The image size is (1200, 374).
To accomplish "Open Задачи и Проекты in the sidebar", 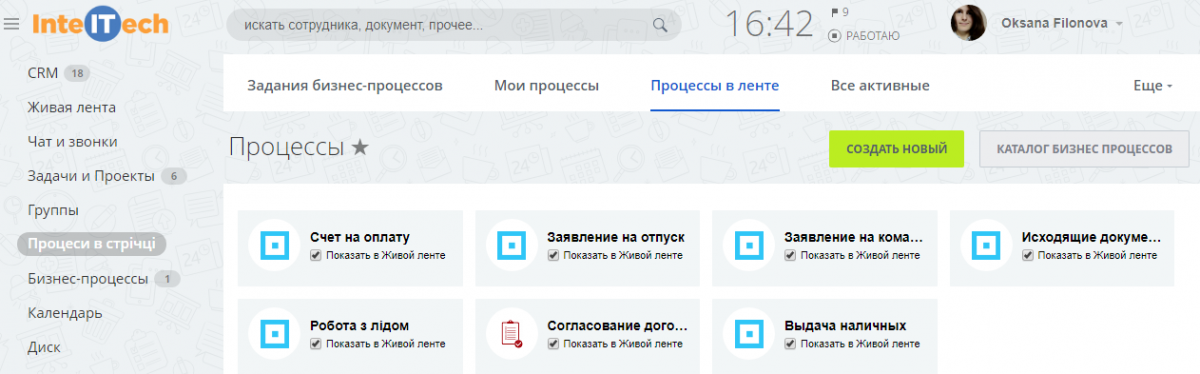I will tap(91, 176).
